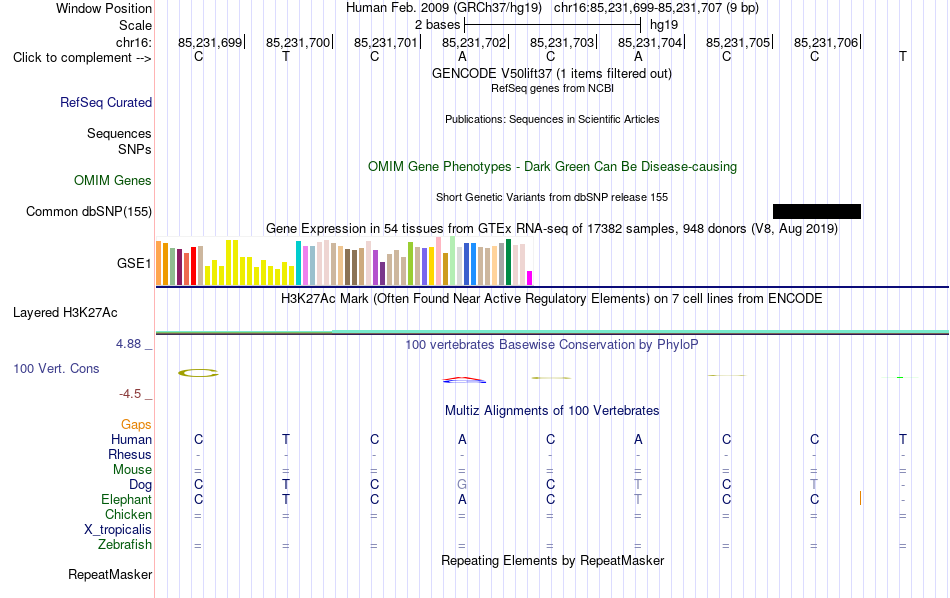Click ruler position label 85,231,701

[386, 42]
